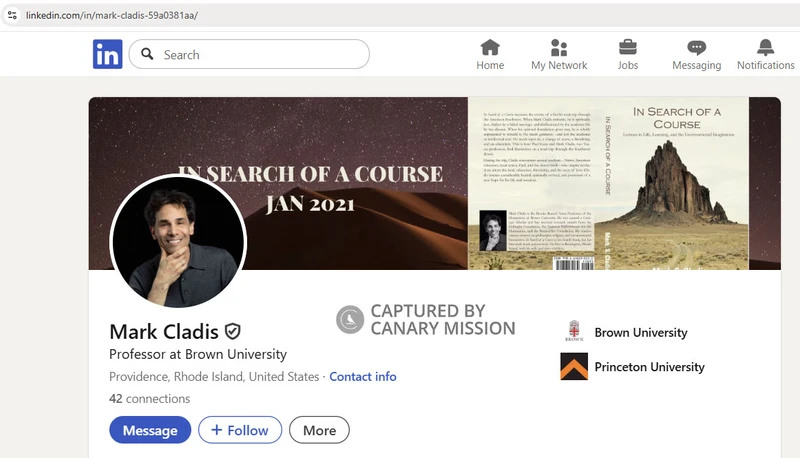The height and width of the screenshot is (458, 800).
Task: Select the linkedin.com URL in address bar
Action: coord(112,15)
